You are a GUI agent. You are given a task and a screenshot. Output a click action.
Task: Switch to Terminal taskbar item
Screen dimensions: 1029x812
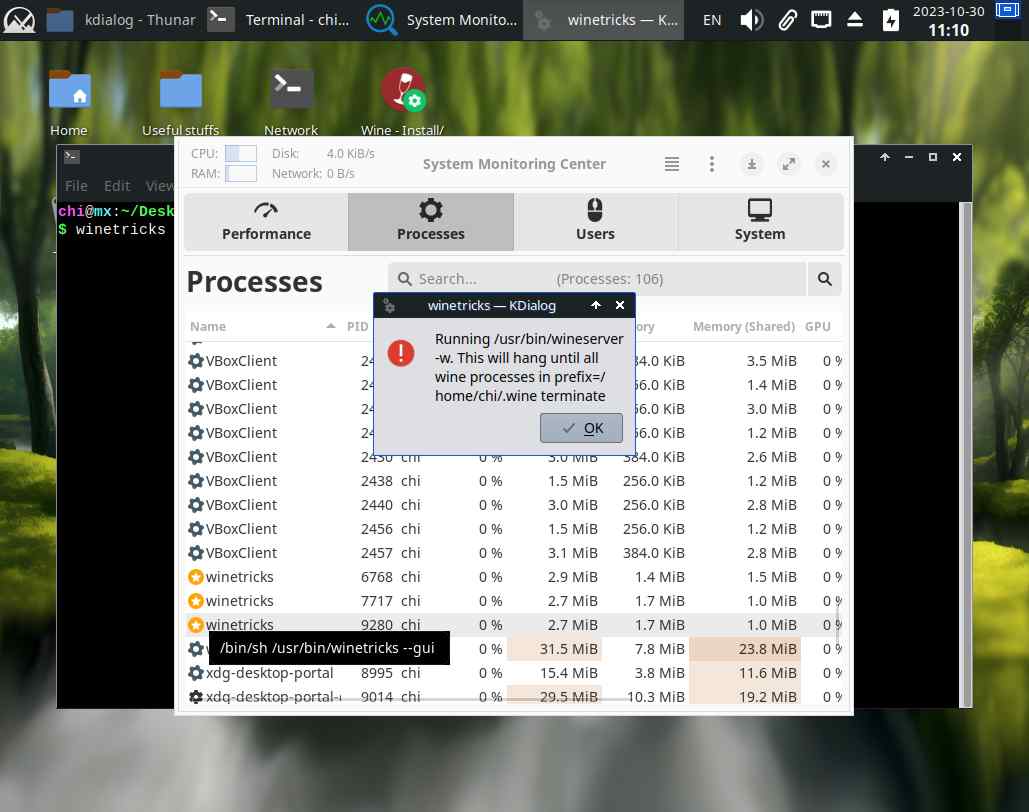tap(278, 20)
